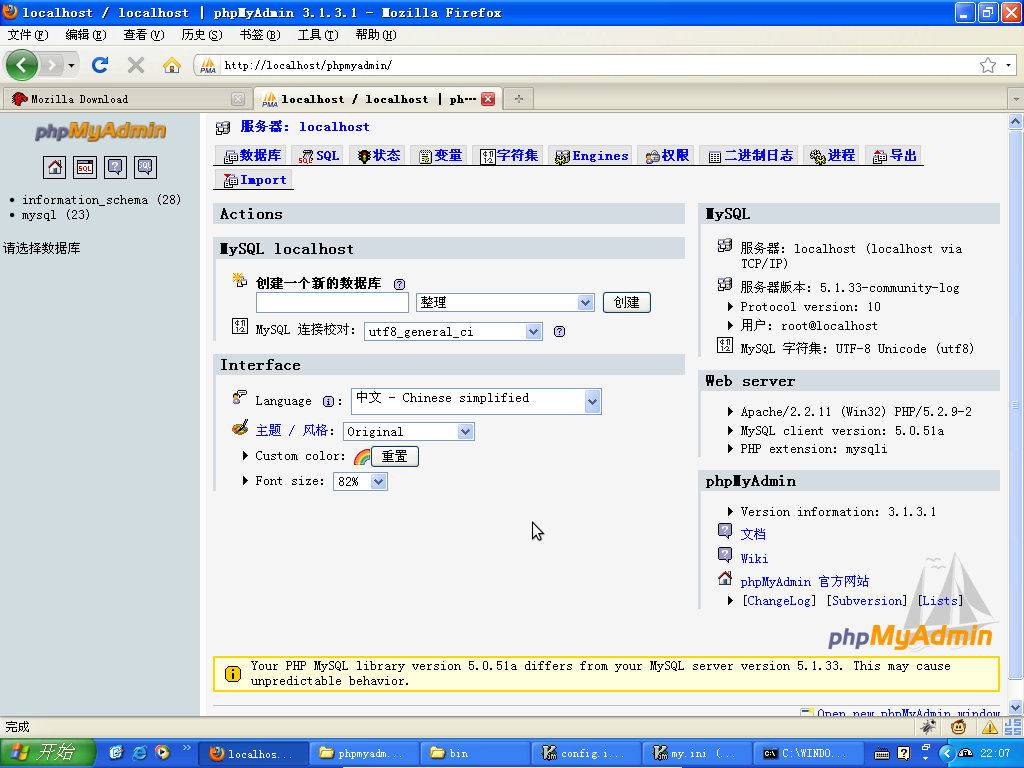
Task: Reload the current page
Action: 100,65
